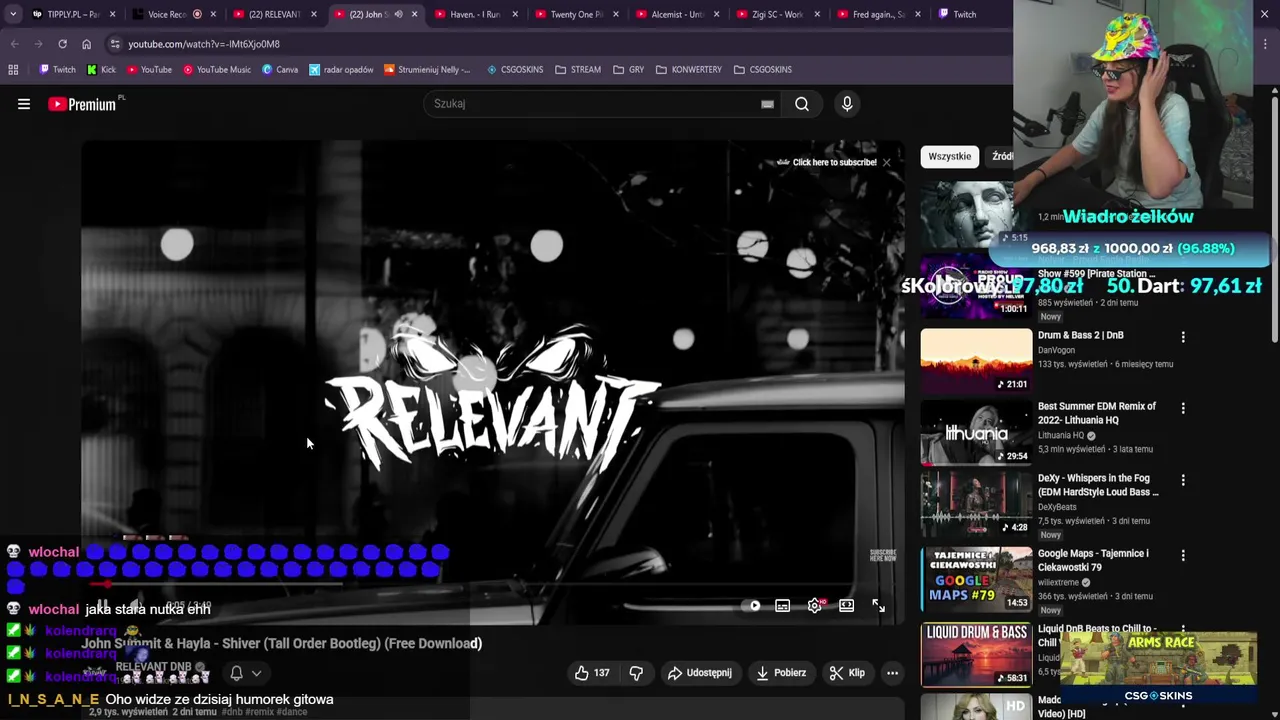Click the #dnb hashtag in description

point(232,712)
